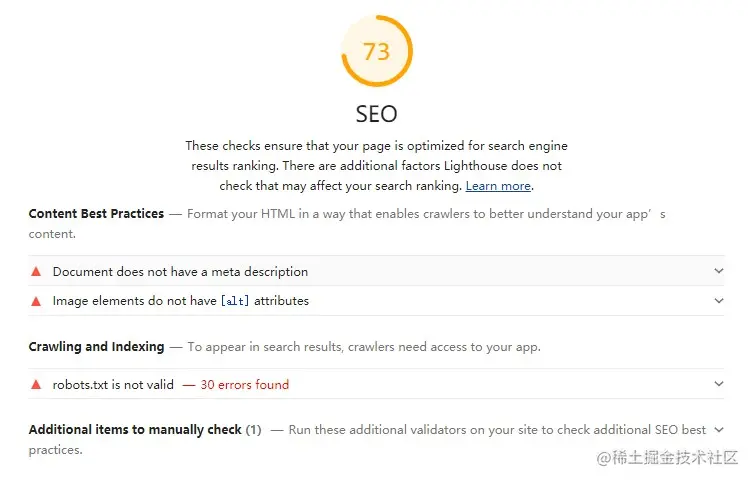Expand the additional manual check items chevron
Viewport: 754px width, 482px height.
pyautogui.click(x=718, y=430)
